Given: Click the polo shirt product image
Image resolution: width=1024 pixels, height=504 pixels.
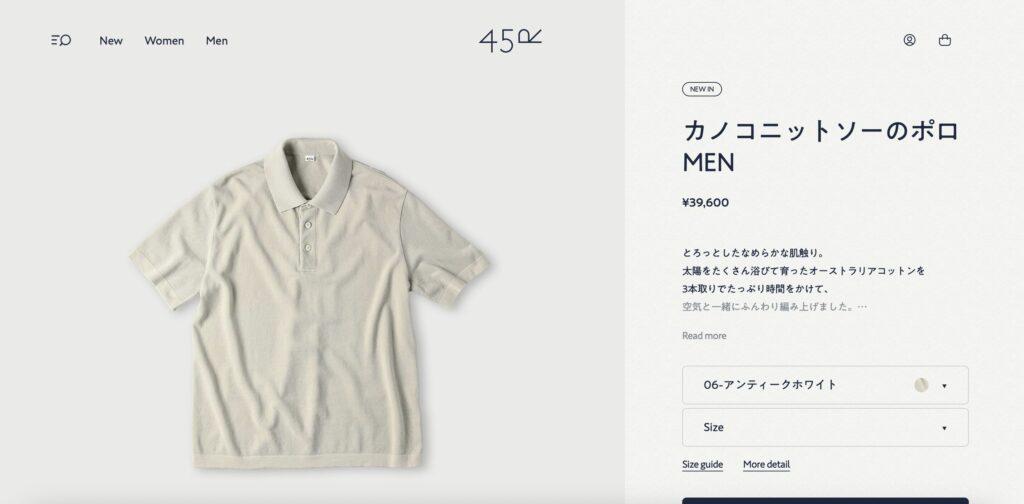Looking at the screenshot, I should [310, 302].
